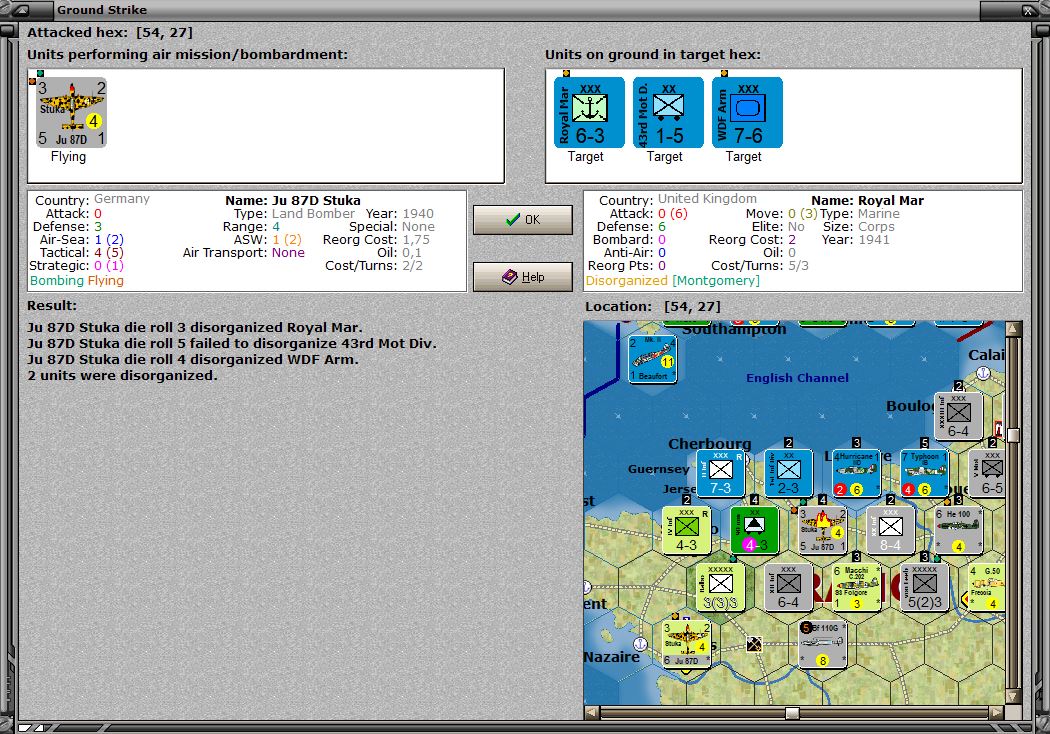
Task: Click the Typhoon IB fighter counter
Action: pos(925,473)
